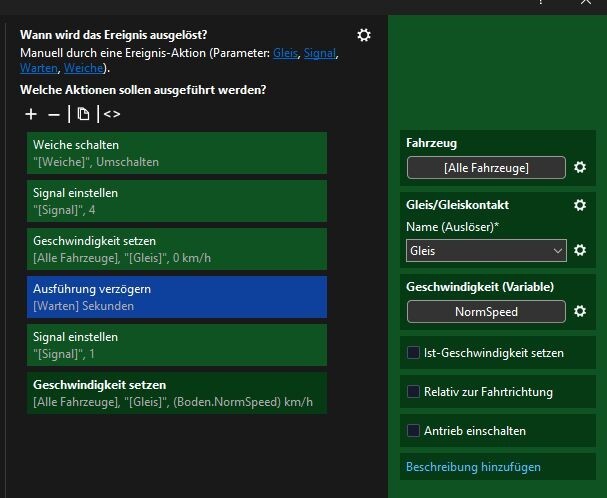Screen dimensions: 607x498
Task: Open the gear beside NormSpeed variable
Action: [580, 311]
